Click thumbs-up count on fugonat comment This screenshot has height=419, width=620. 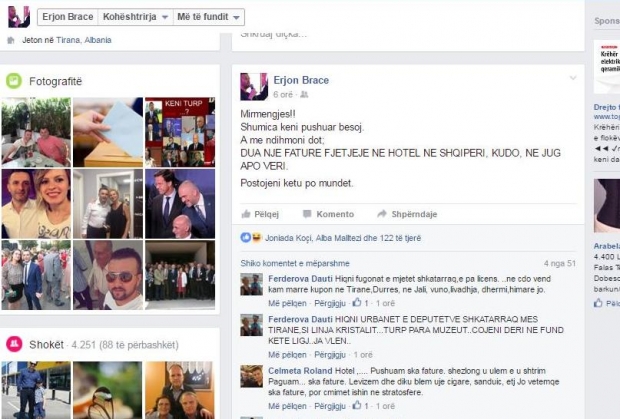tap(361, 303)
